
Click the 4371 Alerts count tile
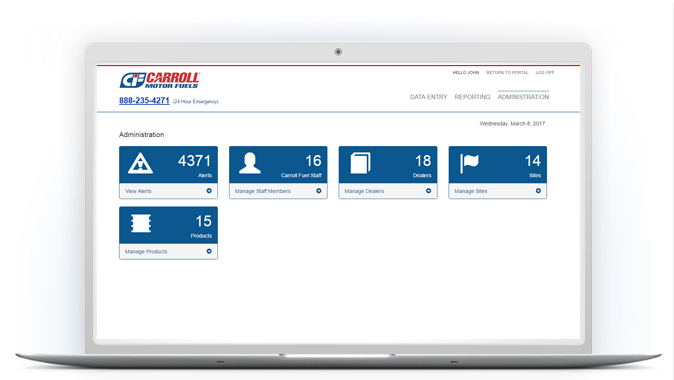(x=168, y=165)
